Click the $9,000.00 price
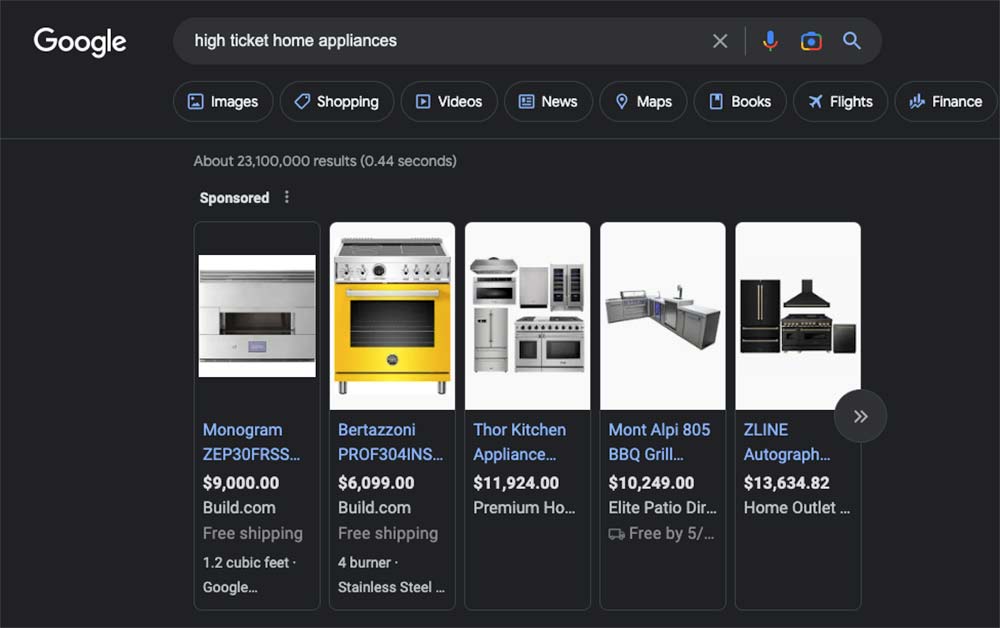This screenshot has height=628, width=1000. (x=241, y=483)
